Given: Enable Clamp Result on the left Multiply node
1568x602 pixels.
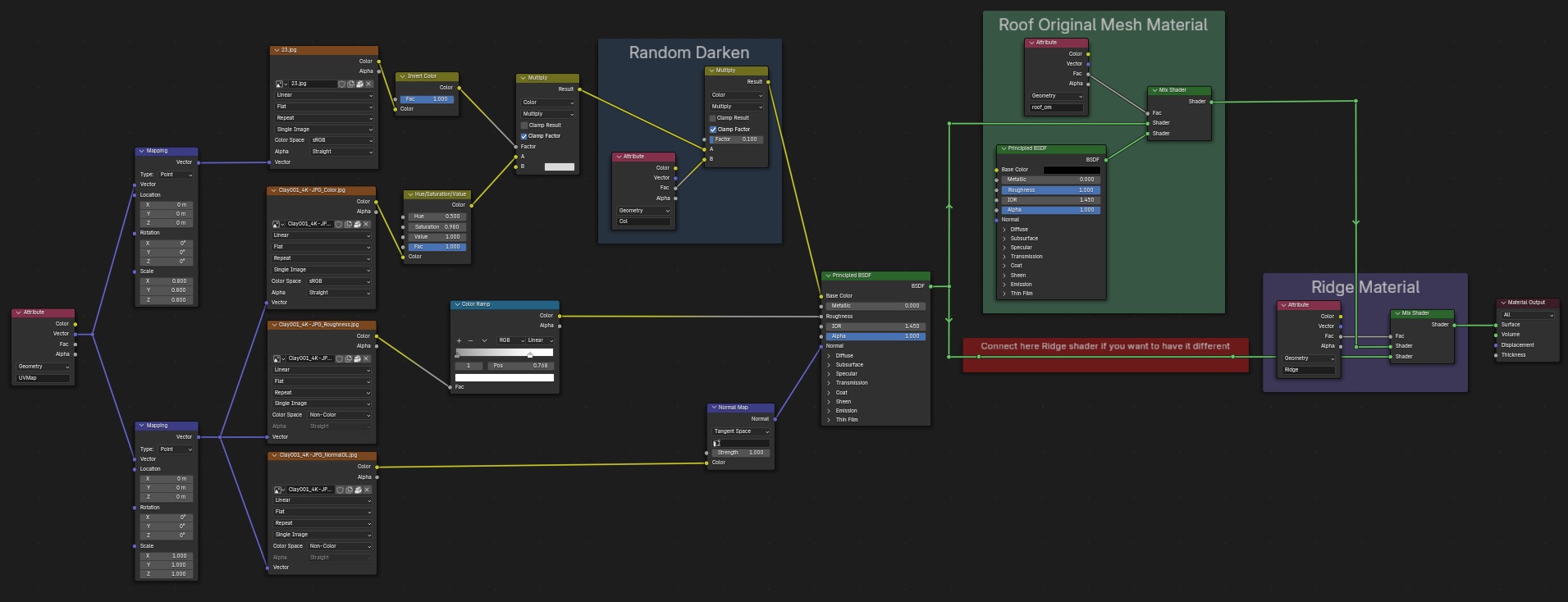Looking at the screenshot, I should point(524,125).
